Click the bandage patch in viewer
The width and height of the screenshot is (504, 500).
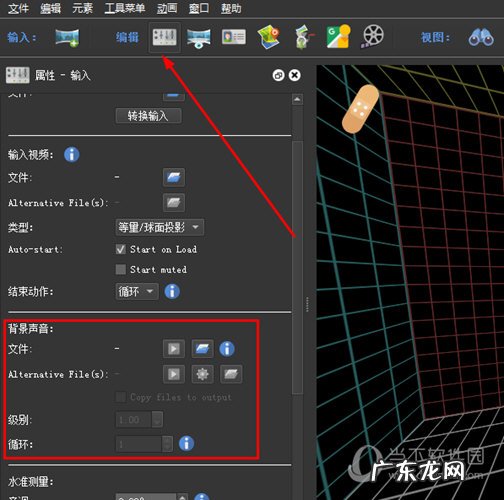360,109
